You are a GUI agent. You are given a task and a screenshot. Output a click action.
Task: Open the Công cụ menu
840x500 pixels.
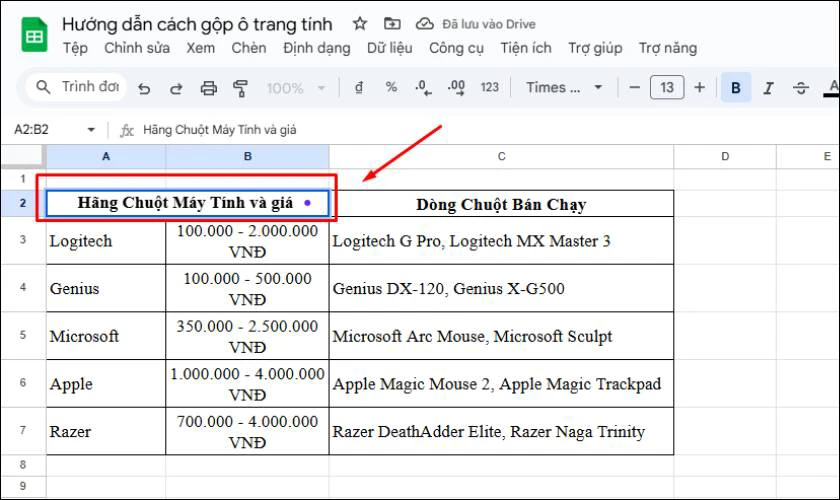click(x=456, y=48)
